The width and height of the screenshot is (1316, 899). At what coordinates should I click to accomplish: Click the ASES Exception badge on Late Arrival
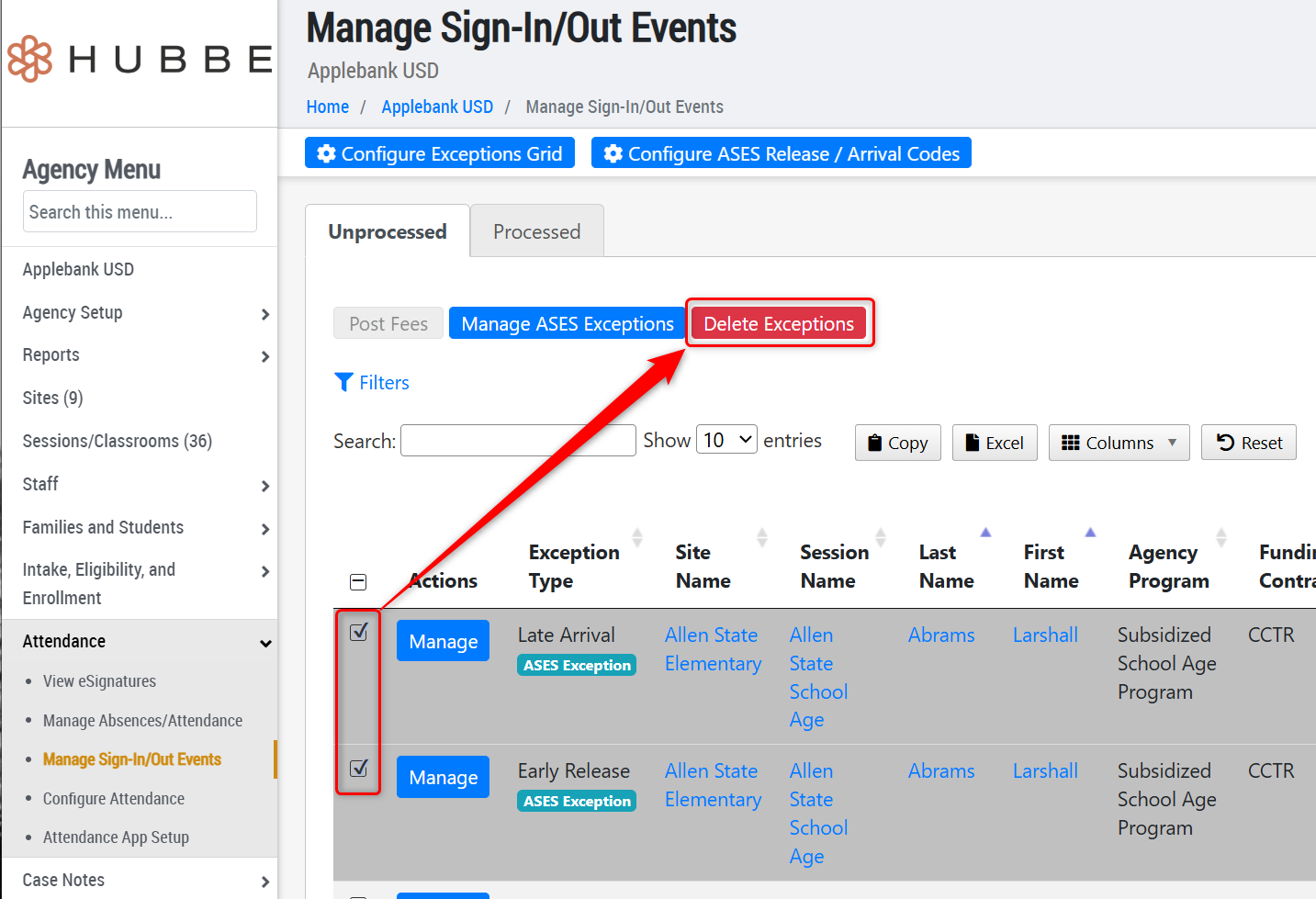pos(577,665)
